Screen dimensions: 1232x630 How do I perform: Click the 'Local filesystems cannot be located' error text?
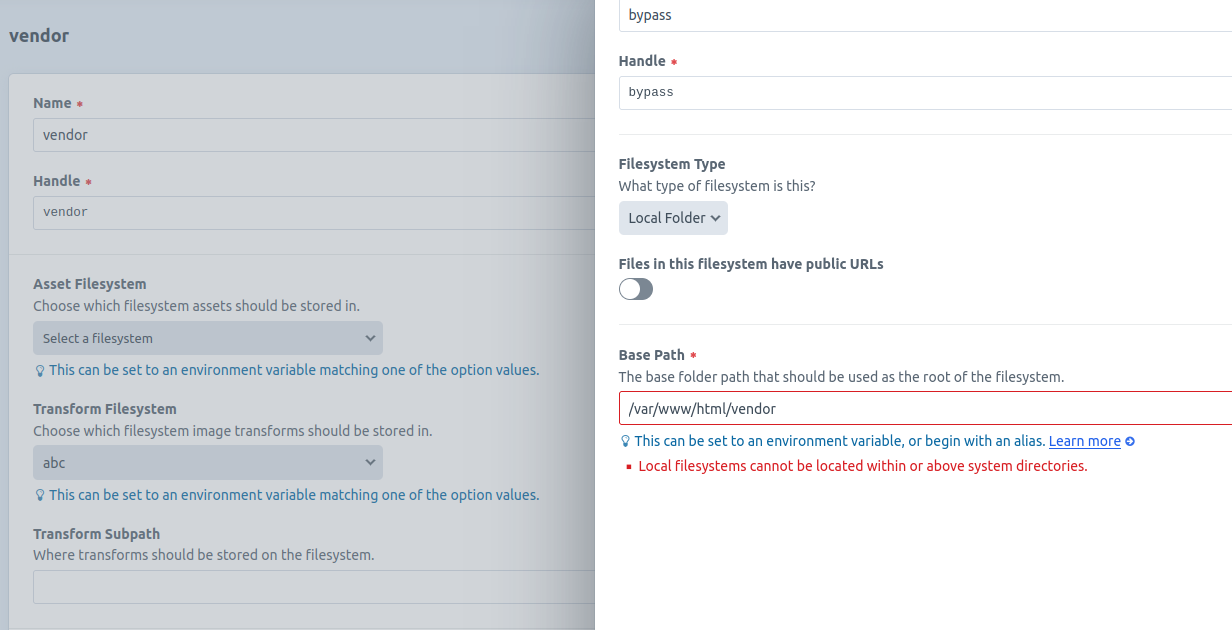(862, 466)
